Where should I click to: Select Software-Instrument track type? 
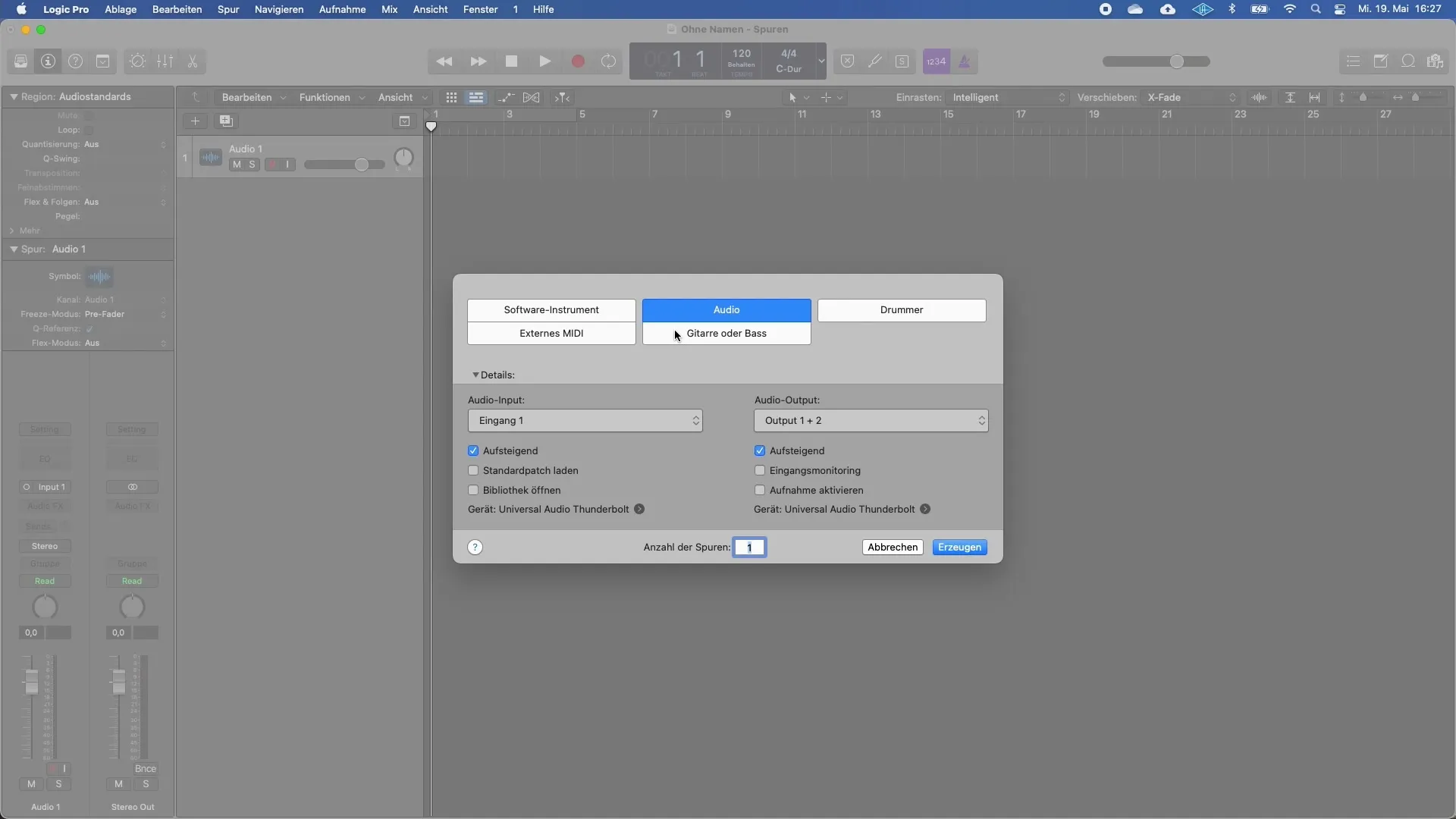pos(551,310)
